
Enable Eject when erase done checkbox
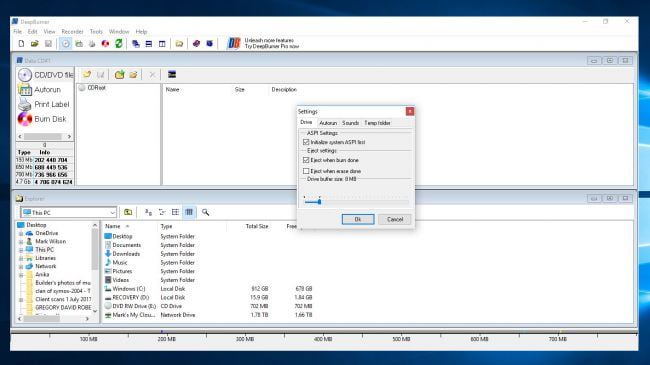pyautogui.click(x=306, y=171)
